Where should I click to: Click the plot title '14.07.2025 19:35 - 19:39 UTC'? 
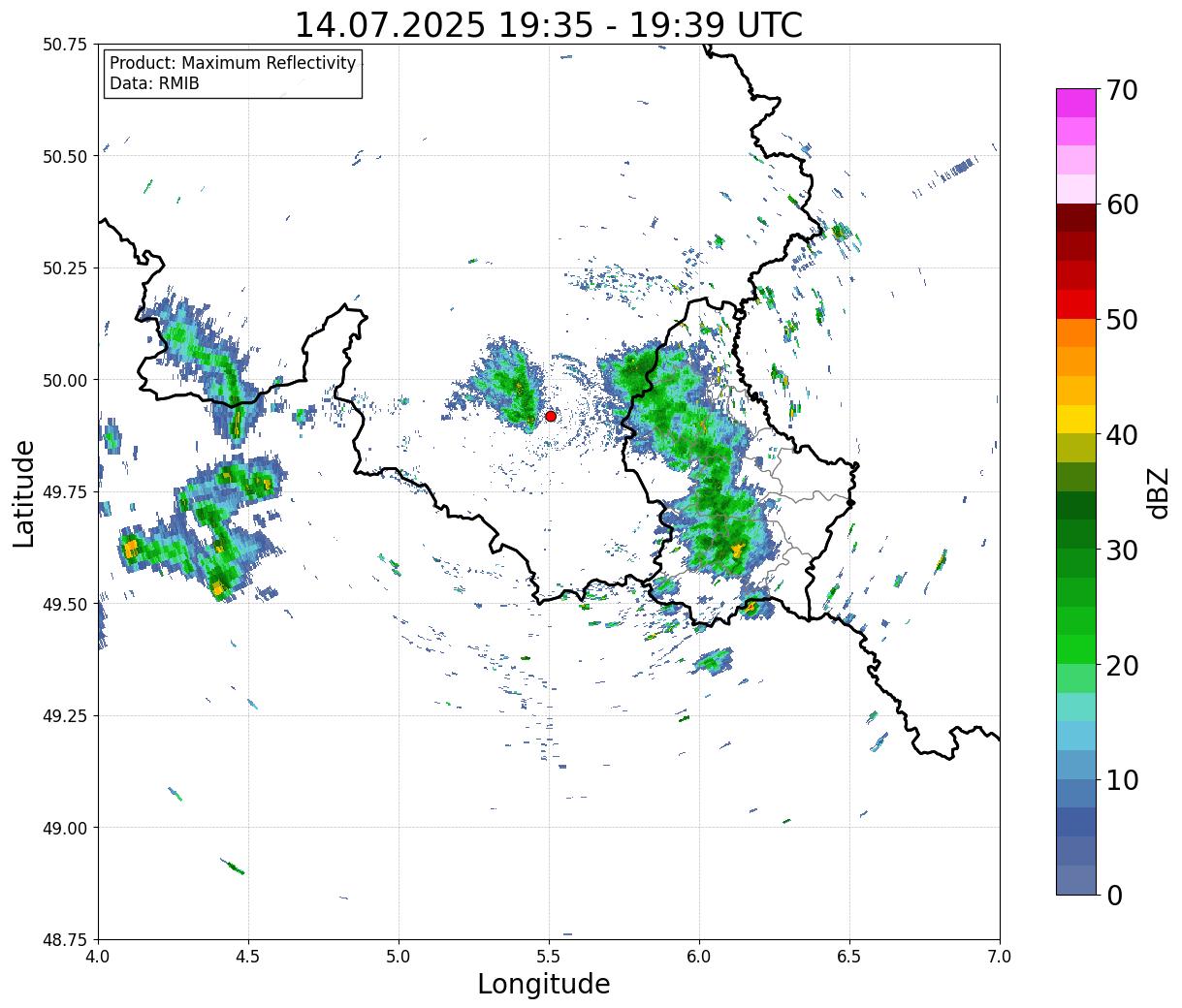549,24
